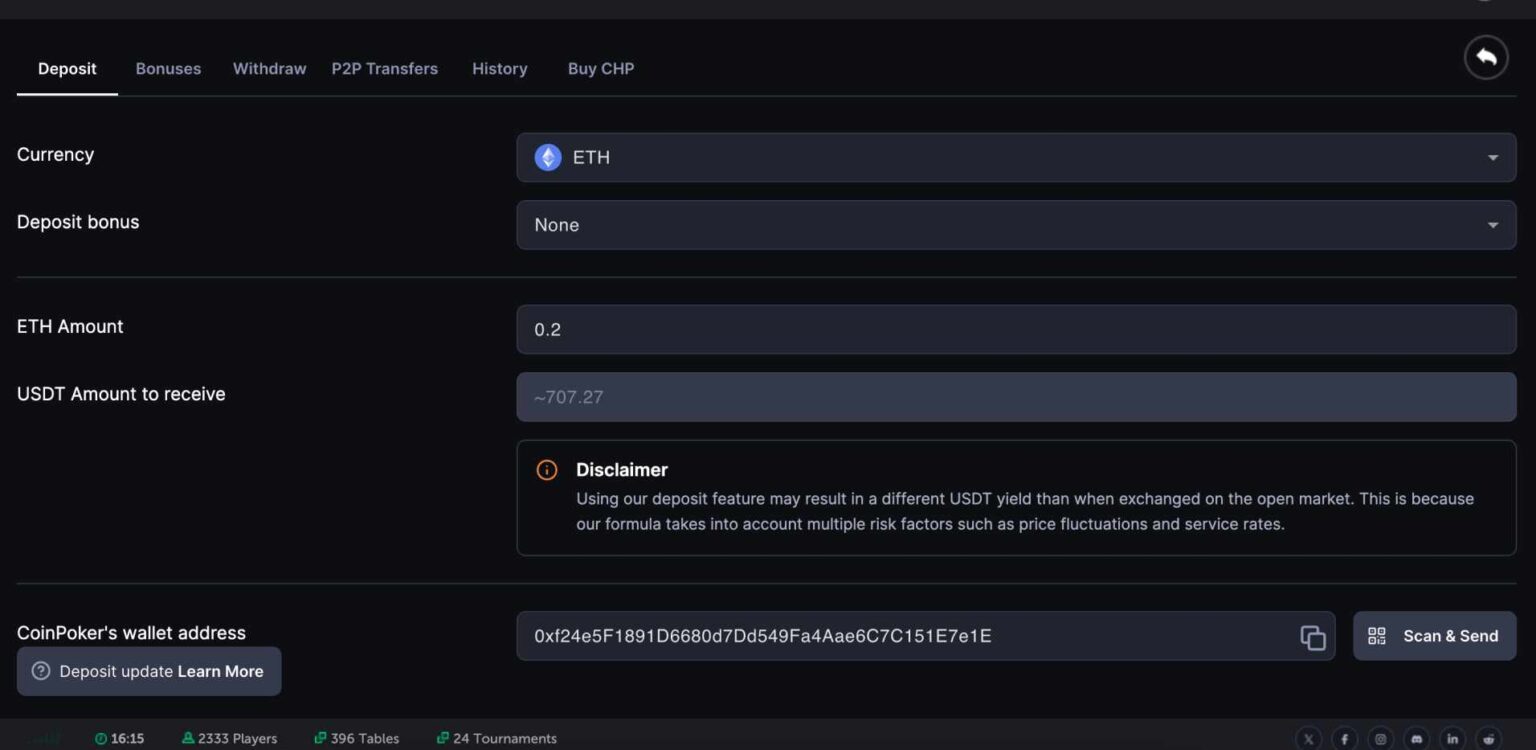
Task: Focus the ETH Amount input field
Action: click(x=1015, y=330)
